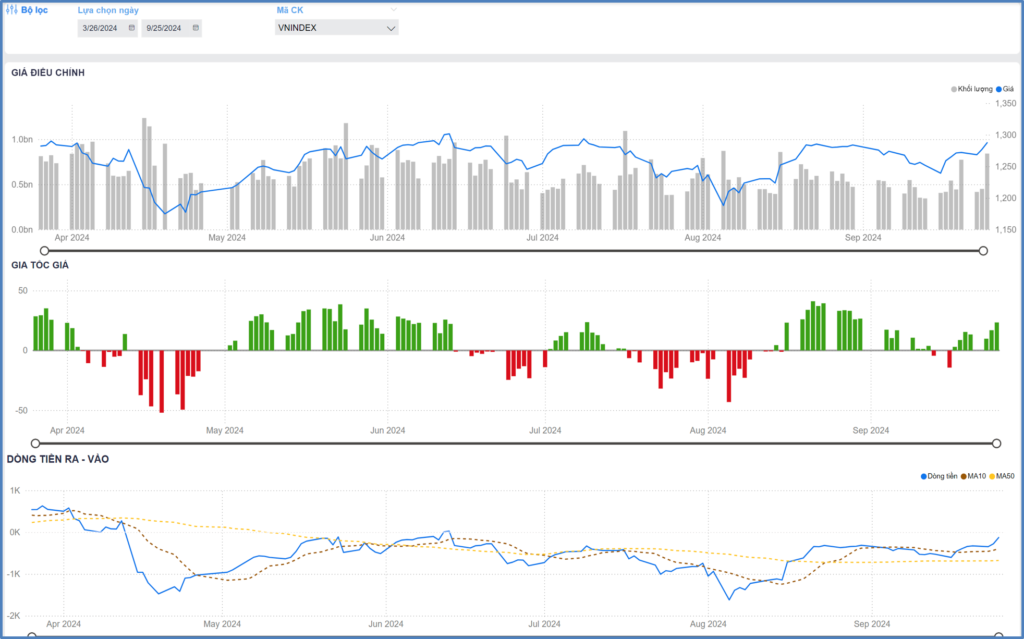Image resolution: width=1024 pixels, height=639 pixels.
Task: Toggle Khối lượng series via its legend label
Action: point(975,89)
